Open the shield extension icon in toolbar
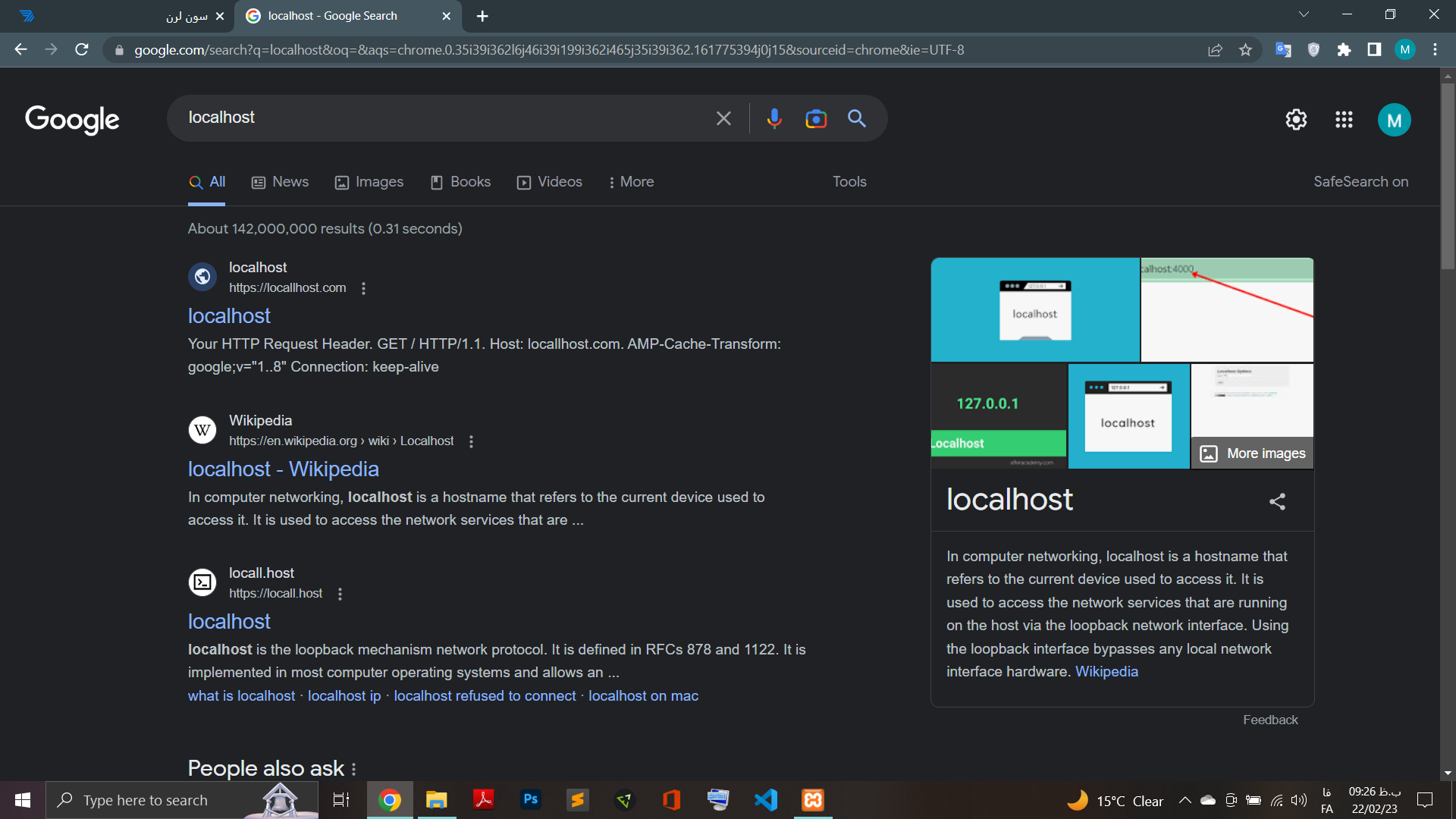Viewport: 1456px width, 819px height. 1313,49
